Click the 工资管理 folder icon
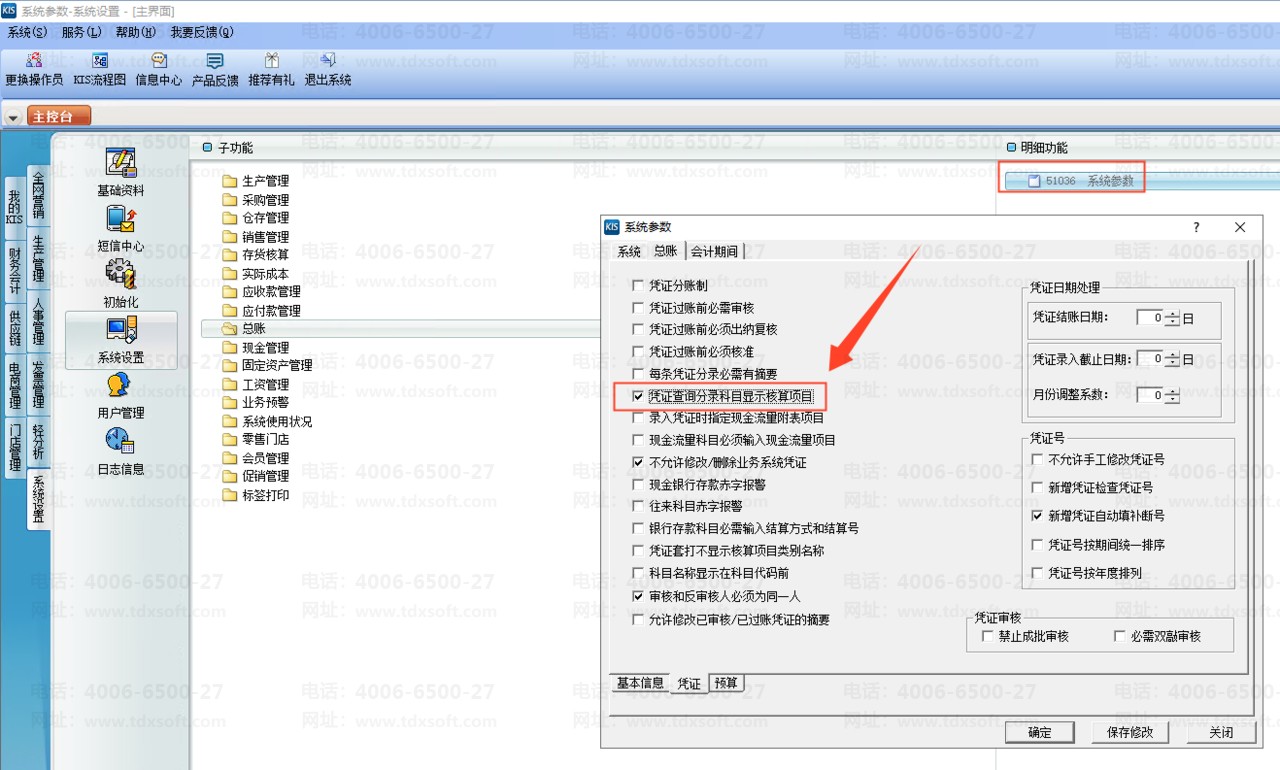Viewport: 1280px width, 770px height. [230, 385]
